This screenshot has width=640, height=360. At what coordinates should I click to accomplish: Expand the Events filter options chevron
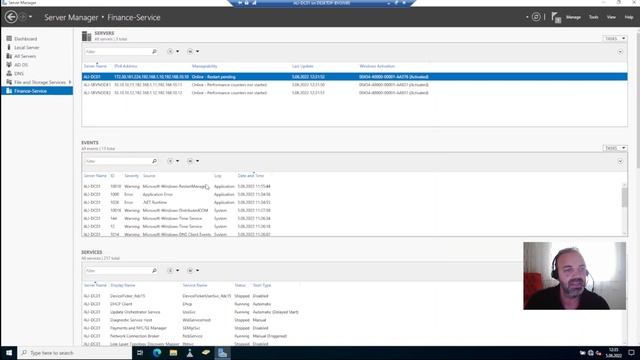(x=620, y=161)
